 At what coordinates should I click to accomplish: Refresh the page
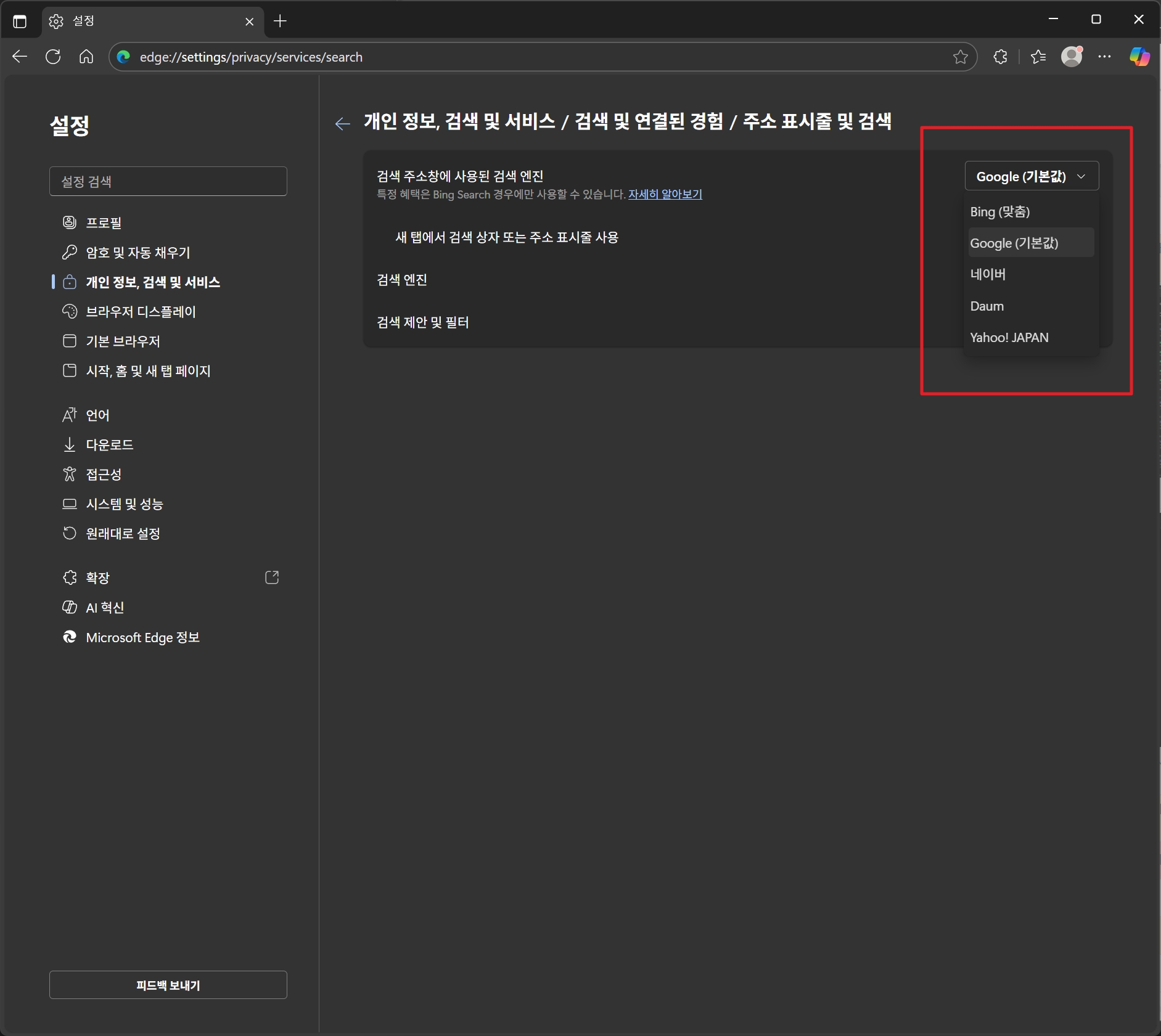[x=53, y=57]
